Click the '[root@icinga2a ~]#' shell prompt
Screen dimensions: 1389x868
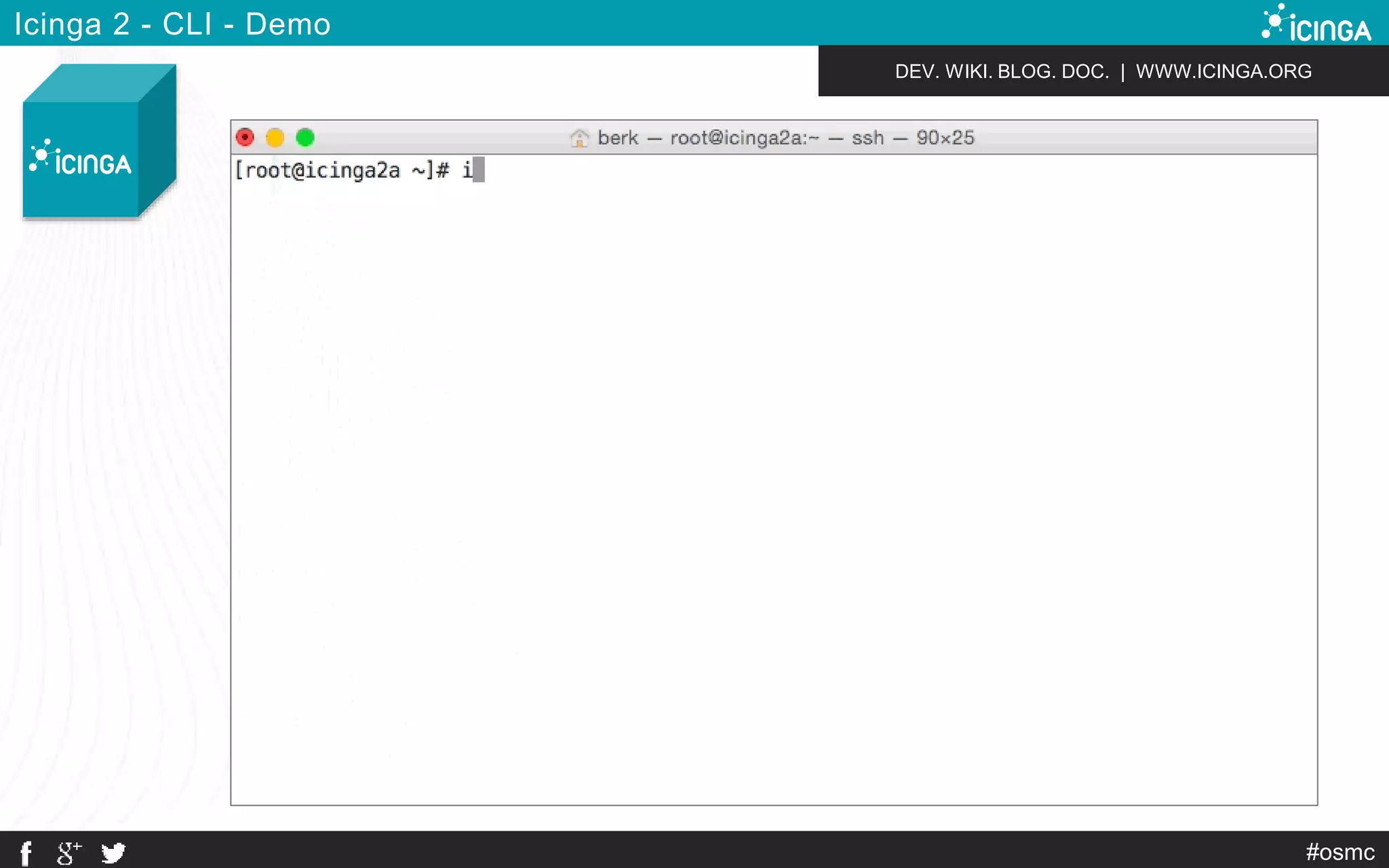tap(342, 170)
